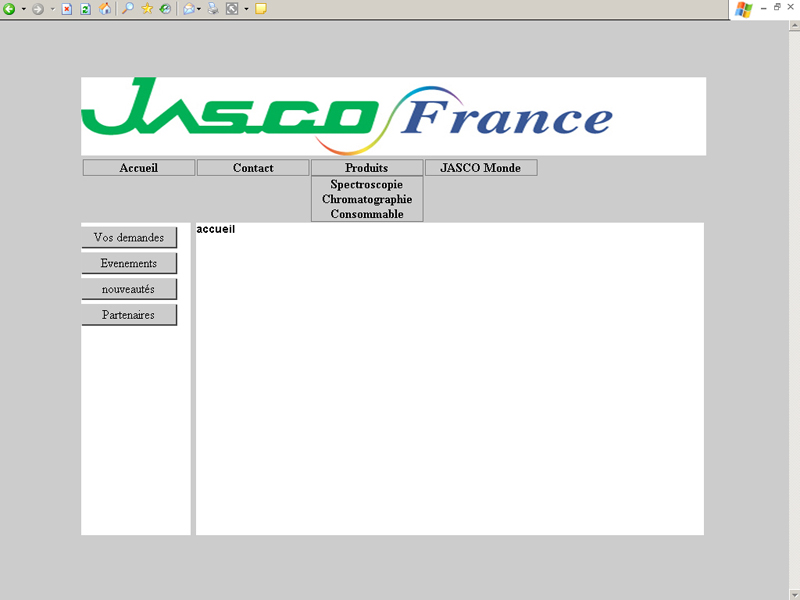Open the Back history dropdown arrow
800x600 pixels.
[23, 9]
